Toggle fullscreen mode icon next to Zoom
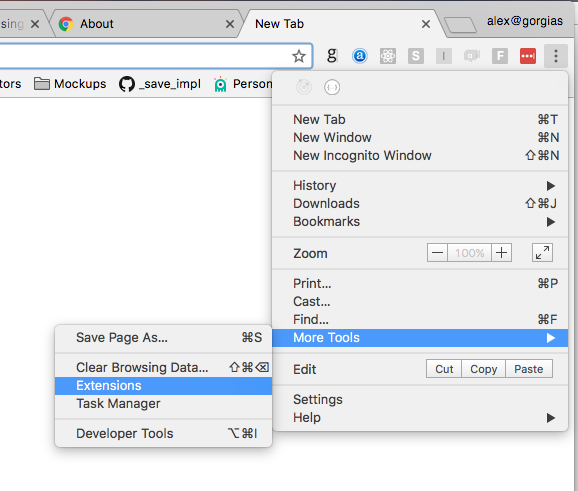578x491 pixels. tap(542, 253)
